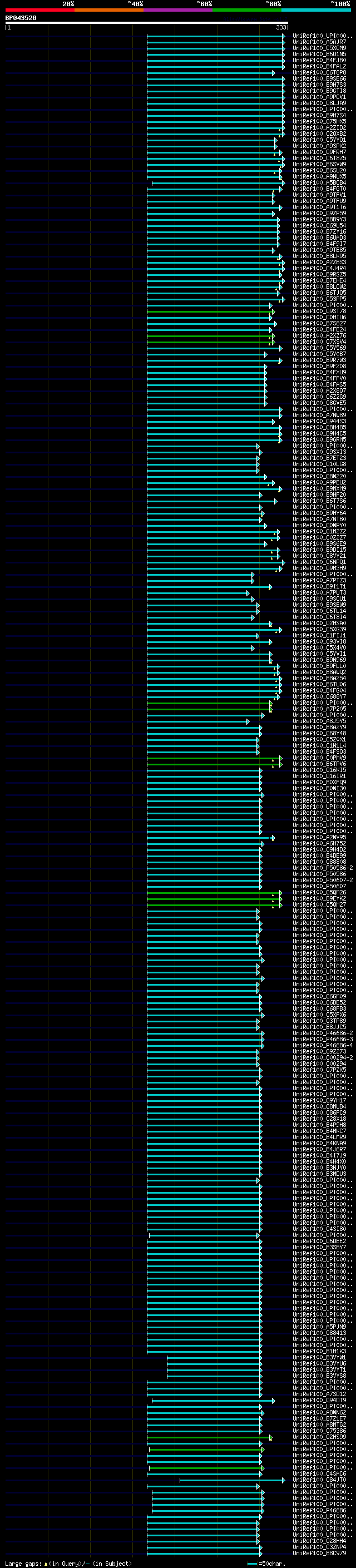This screenshot has width=356, height=1568.
Task: Open hit UniRef100_Q75HX5
Action: pos(319,122)
